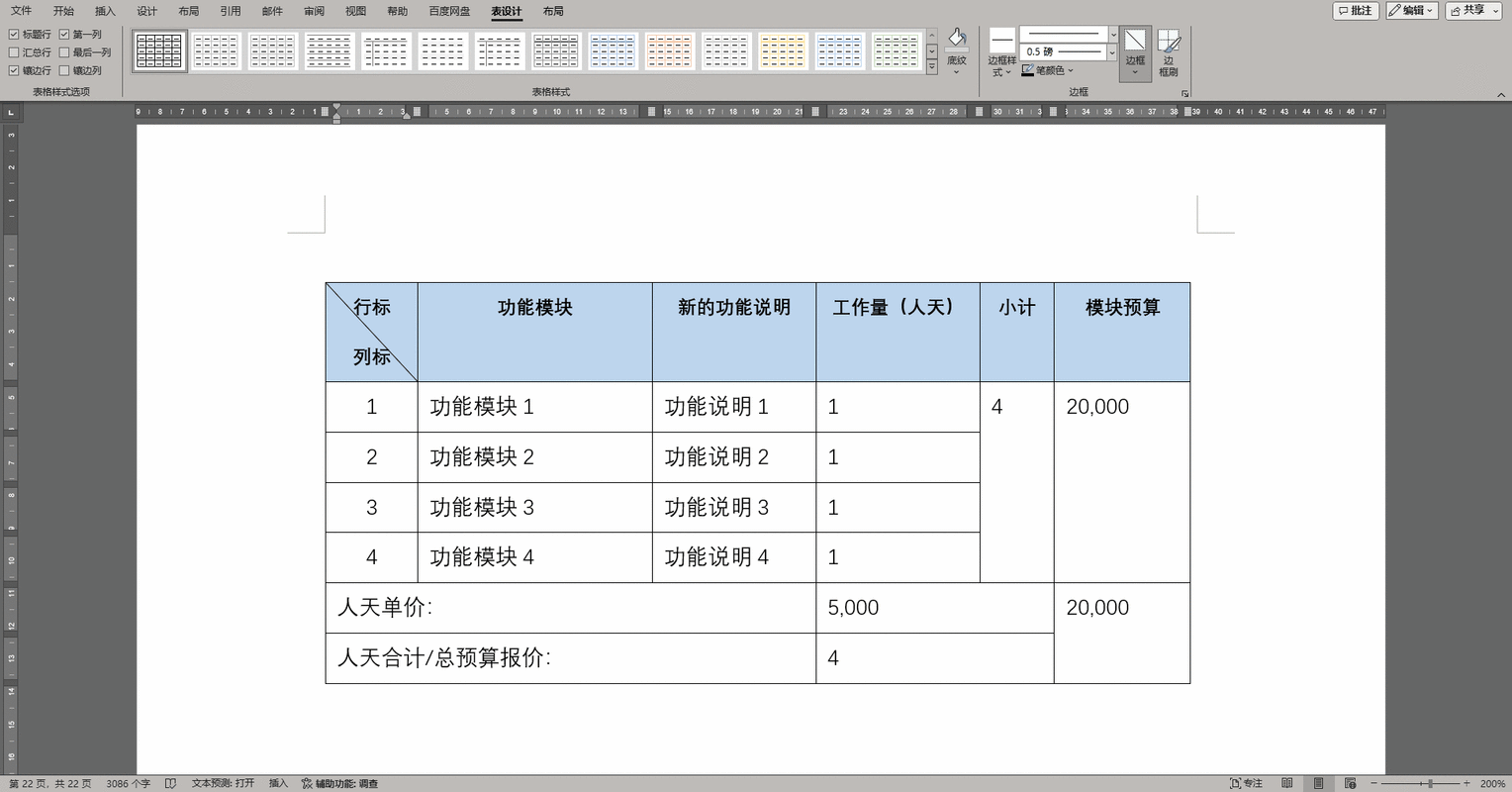
Task: Switch to the 视图 view tab
Action: pyautogui.click(x=355, y=11)
